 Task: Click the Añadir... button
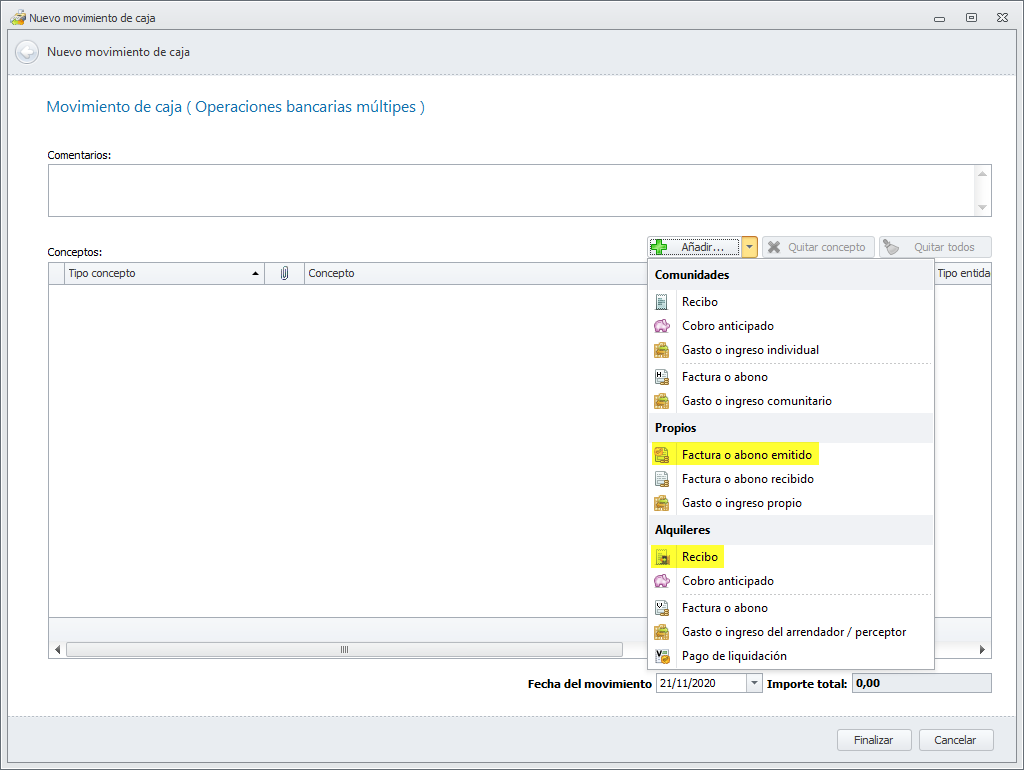pyautogui.click(x=694, y=247)
